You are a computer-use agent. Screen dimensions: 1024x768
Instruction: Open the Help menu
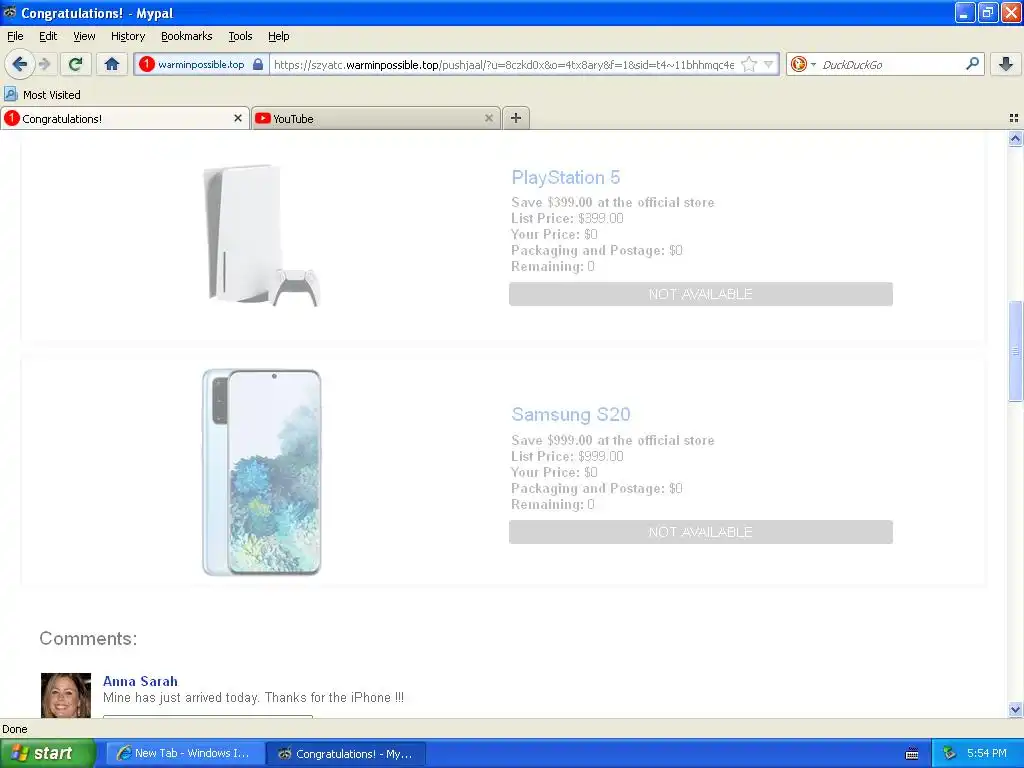coord(279,36)
